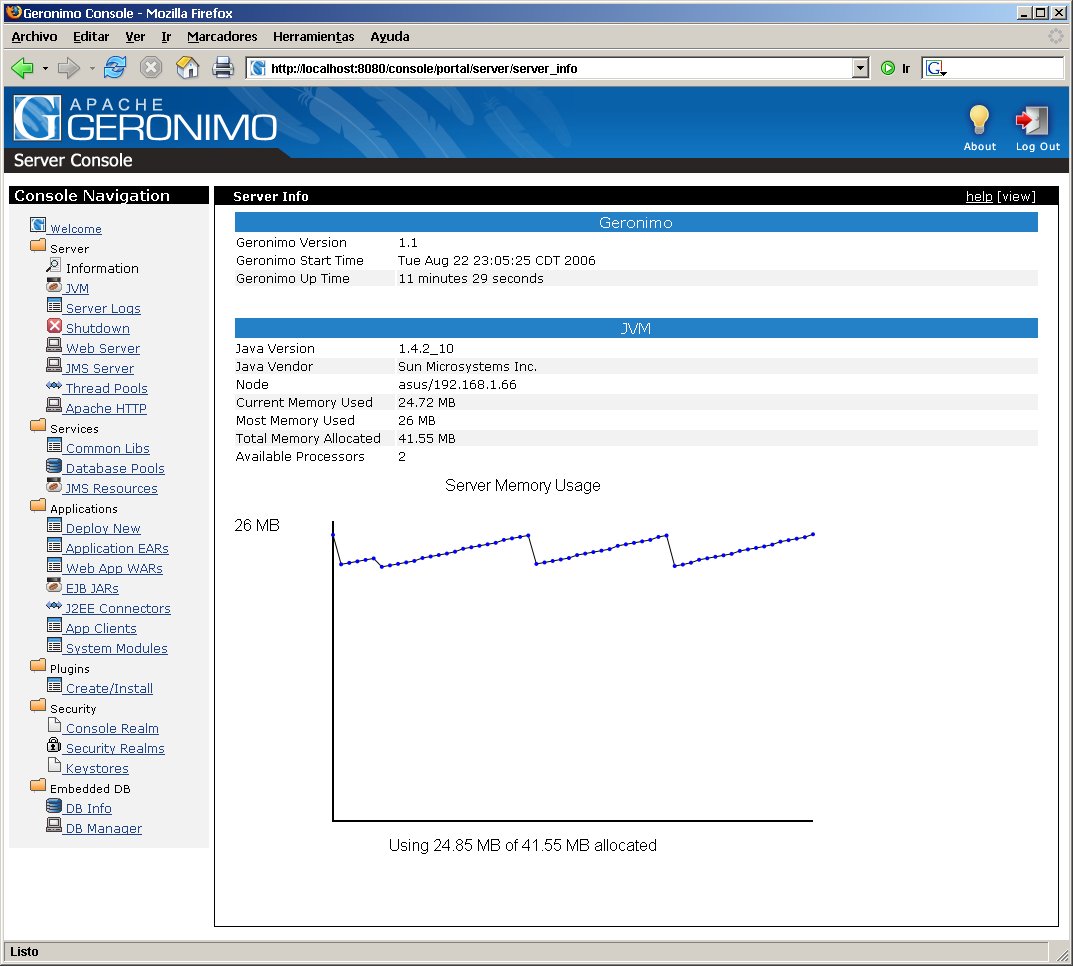Click the Server Memory Usage graph
1073x966 pixels.
pyautogui.click(x=572, y=669)
